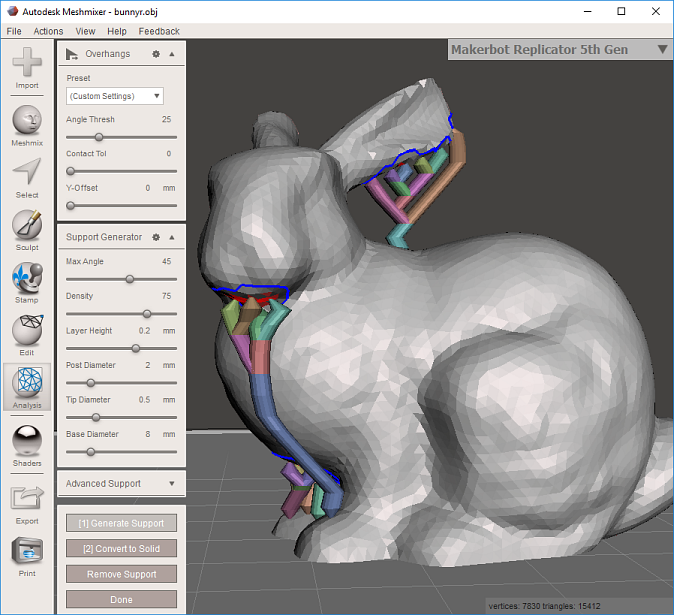Expand the Advanced Support section
Image resolution: width=674 pixels, height=615 pixels.
(x=172, y=483)
